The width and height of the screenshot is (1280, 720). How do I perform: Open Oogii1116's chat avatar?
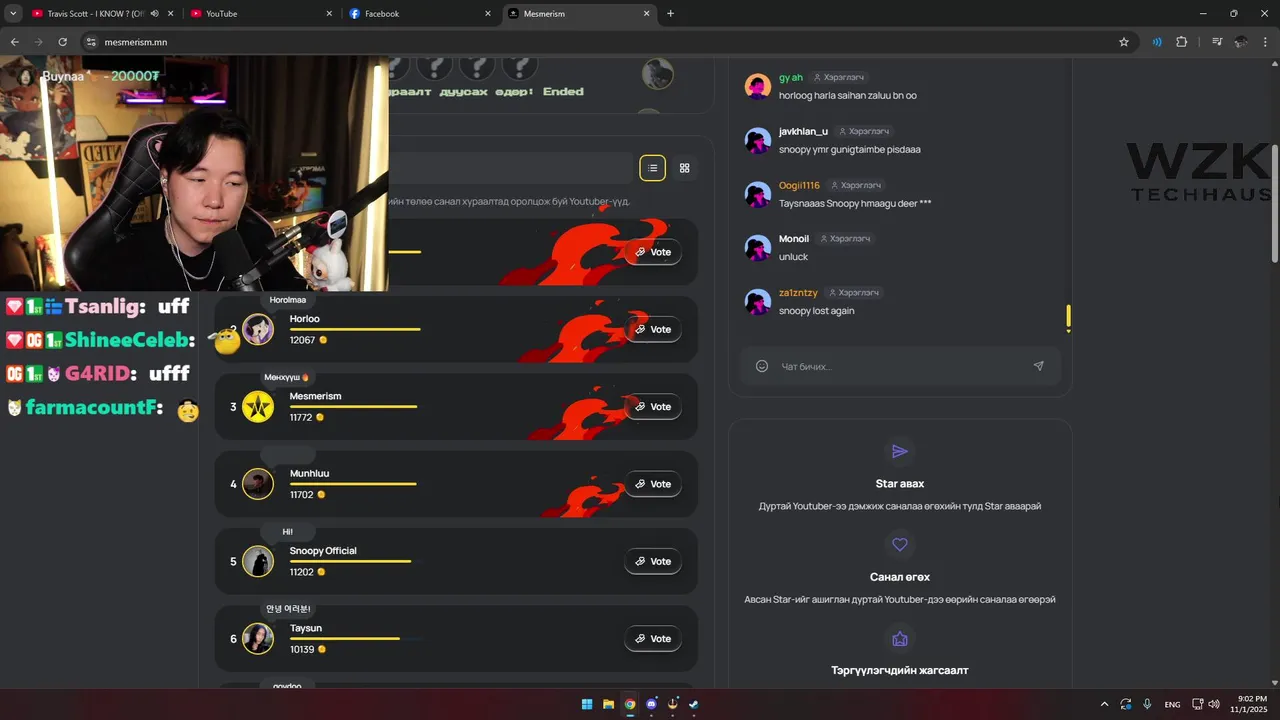tap(758, 194)
